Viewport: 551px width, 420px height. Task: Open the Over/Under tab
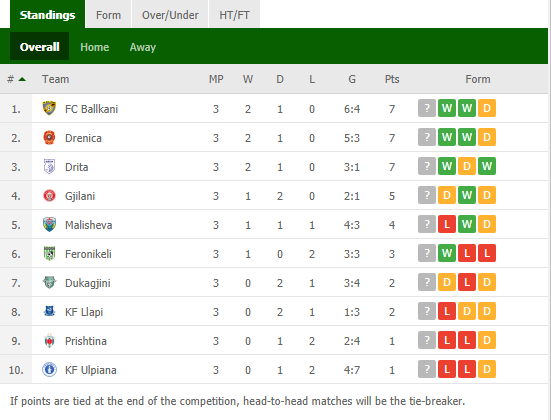[170, 14]
